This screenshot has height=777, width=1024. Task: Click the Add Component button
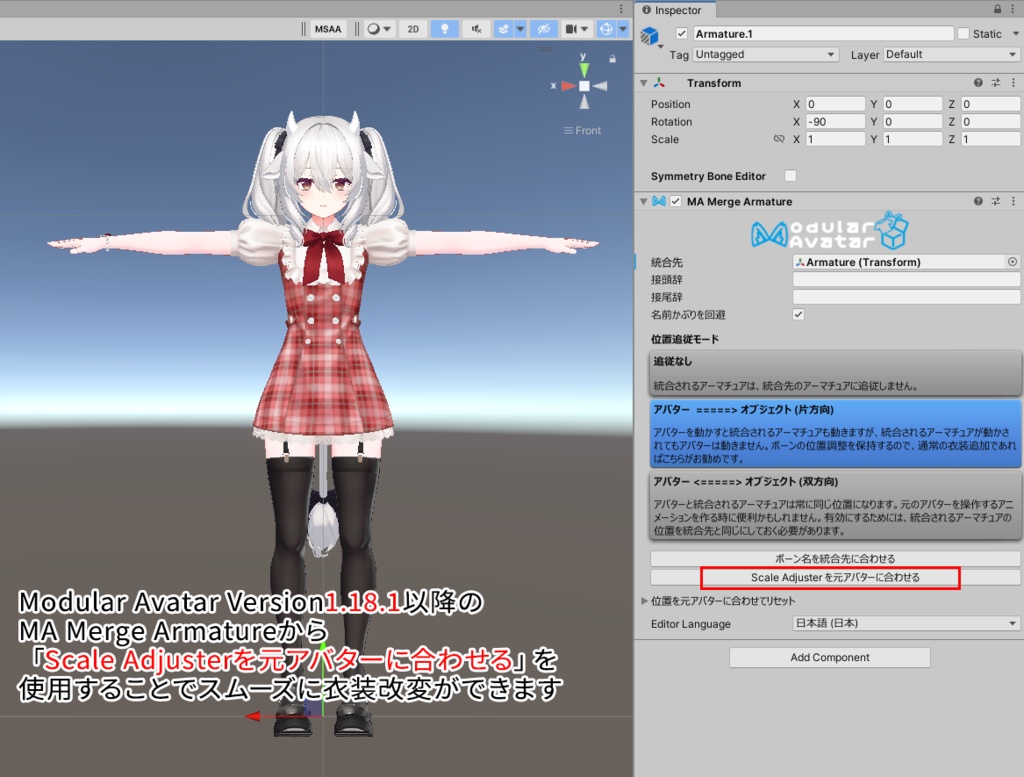[x=829, y=658]
